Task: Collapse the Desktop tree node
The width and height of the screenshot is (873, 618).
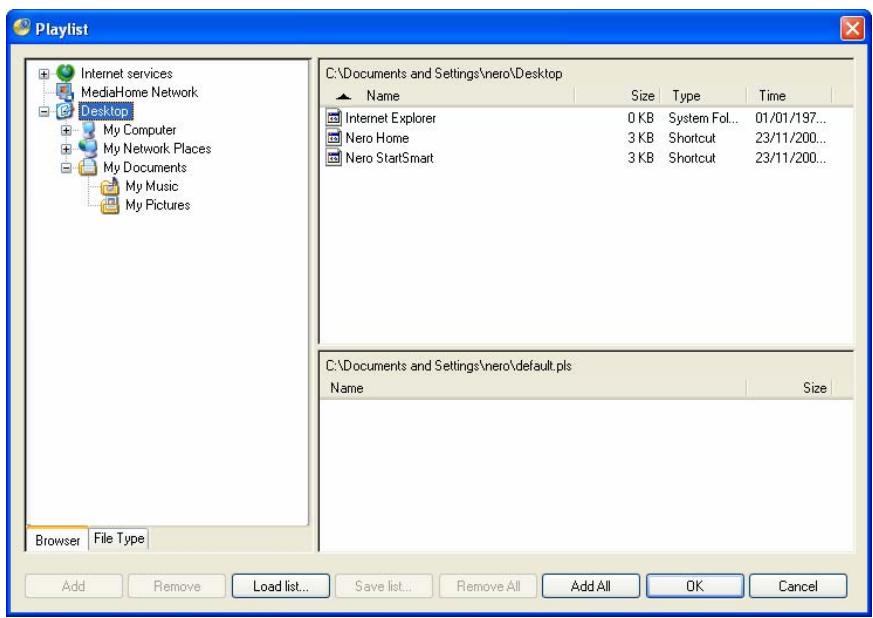Action: pyautogui.click(x=44, y=111)
